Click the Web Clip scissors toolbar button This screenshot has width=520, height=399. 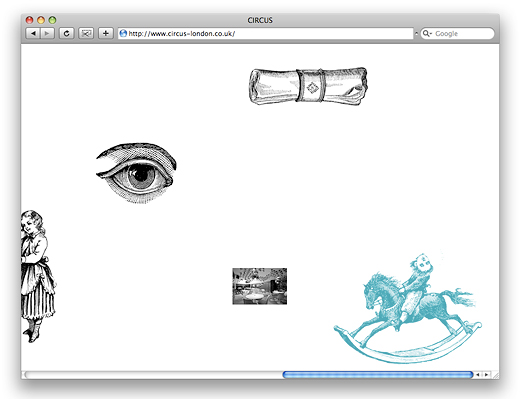click(86, 33)
